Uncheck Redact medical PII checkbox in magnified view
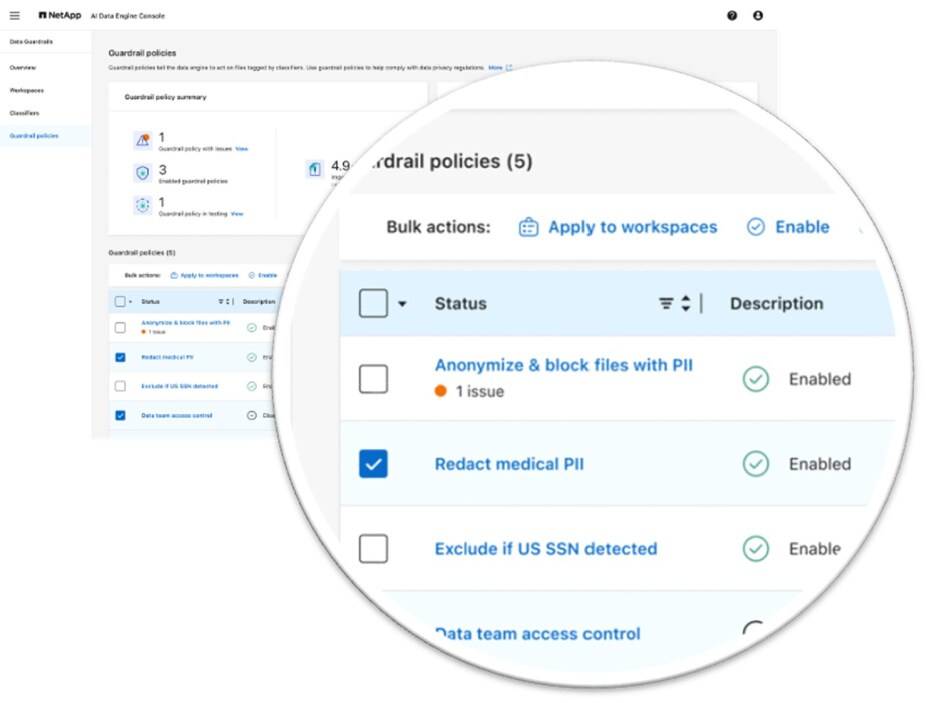 click(373, 464)
